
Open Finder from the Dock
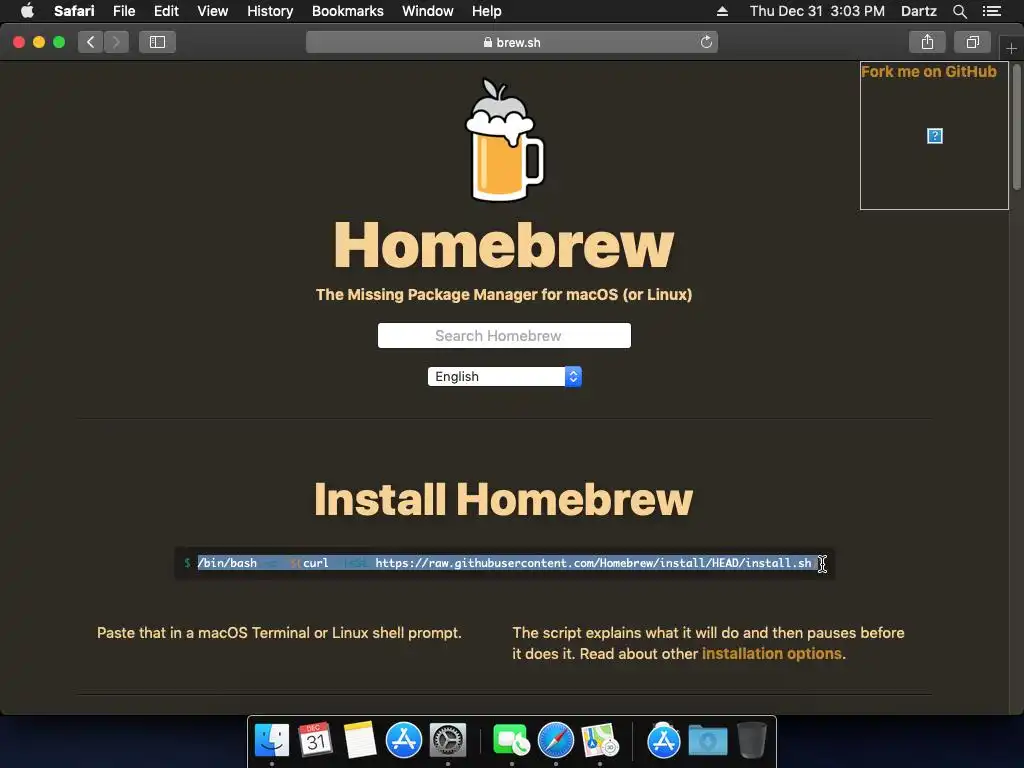click(x=272, y=741)
